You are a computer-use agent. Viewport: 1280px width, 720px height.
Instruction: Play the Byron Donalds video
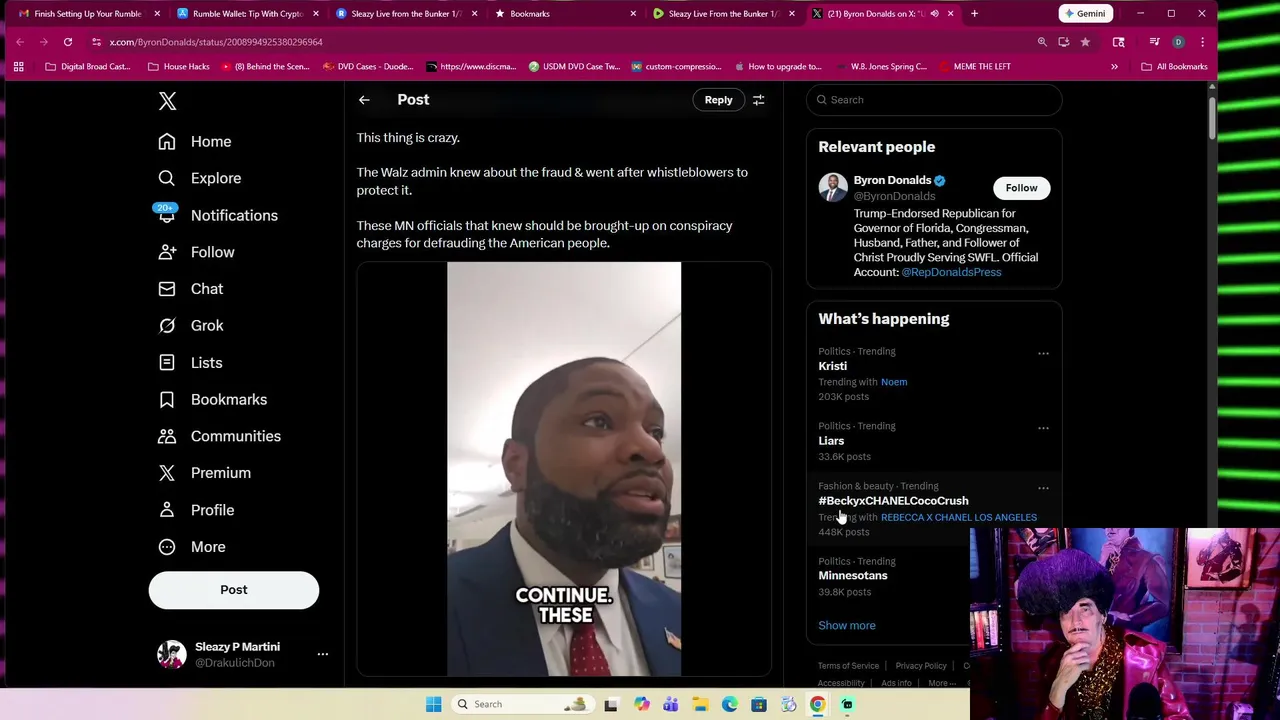[564, 469]
